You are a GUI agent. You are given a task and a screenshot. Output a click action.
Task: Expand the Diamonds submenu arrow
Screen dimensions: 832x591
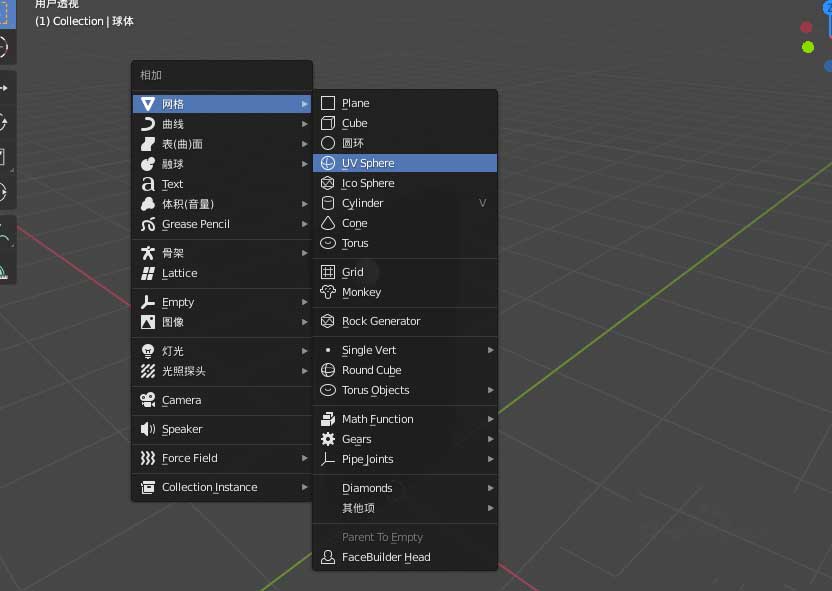coord(490,488)
